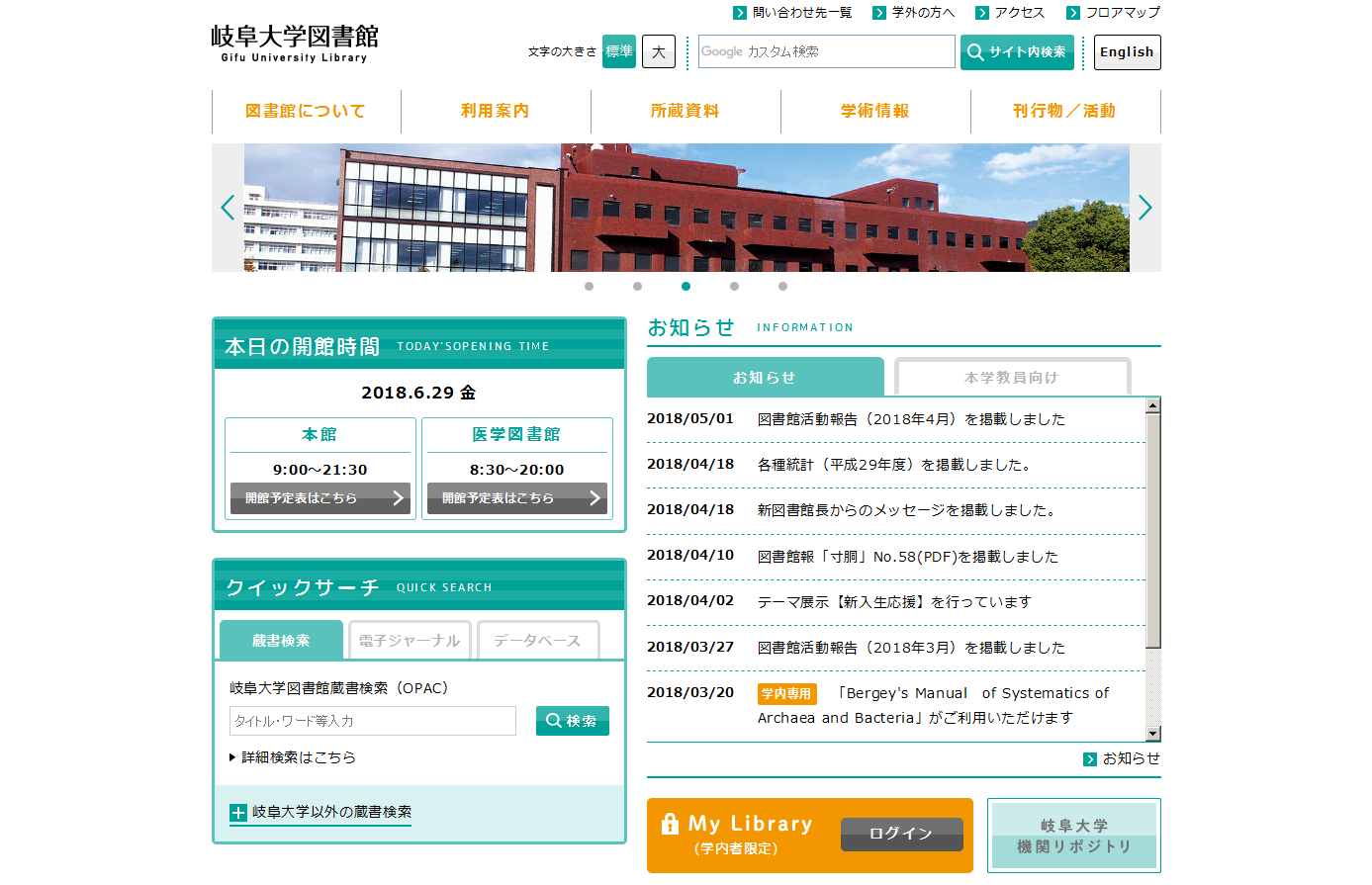Select the 電子ジャーナル tab

click(x=410, y=641)
